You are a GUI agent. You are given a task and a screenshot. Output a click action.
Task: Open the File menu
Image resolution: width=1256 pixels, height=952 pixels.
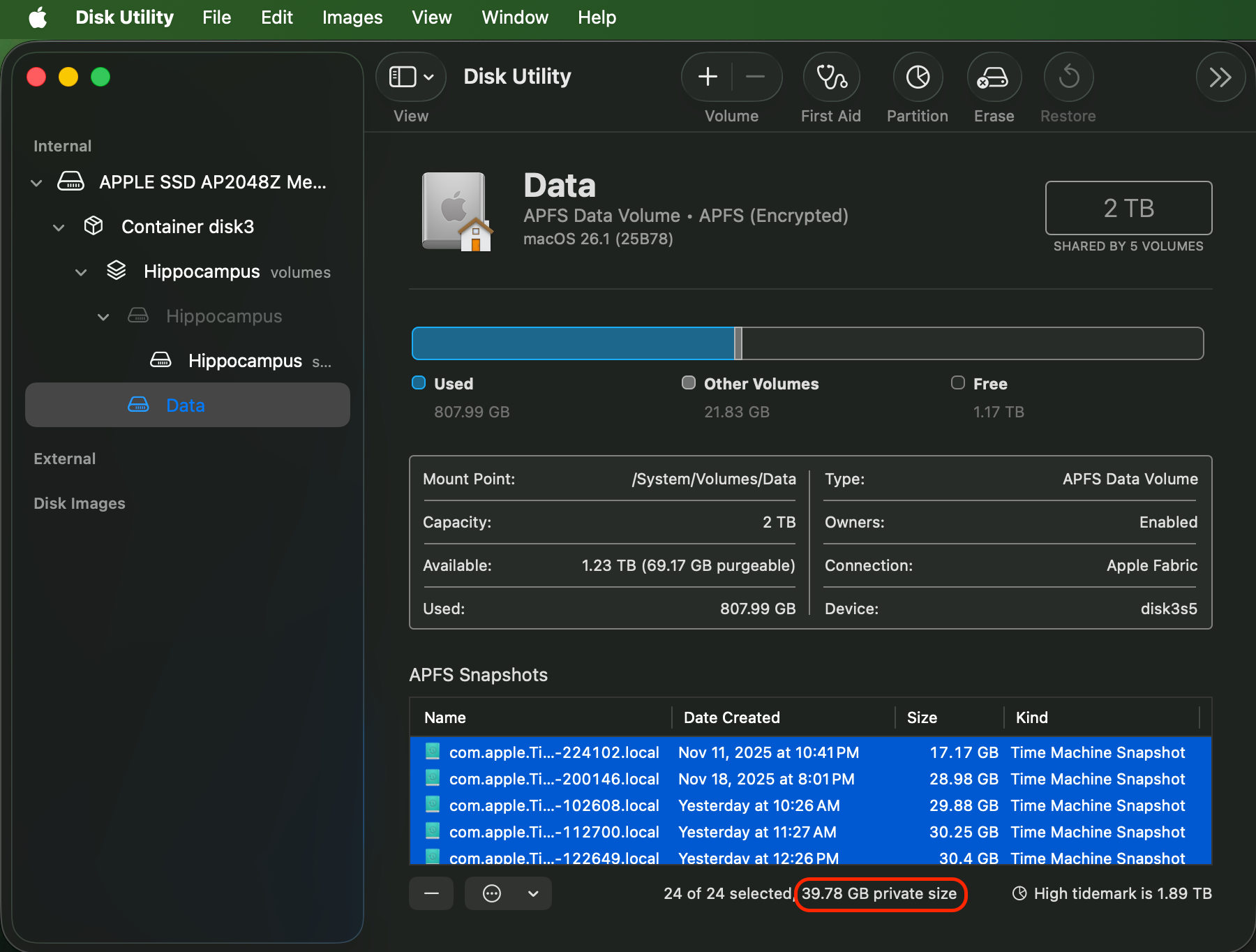click(x=216, y=17)
